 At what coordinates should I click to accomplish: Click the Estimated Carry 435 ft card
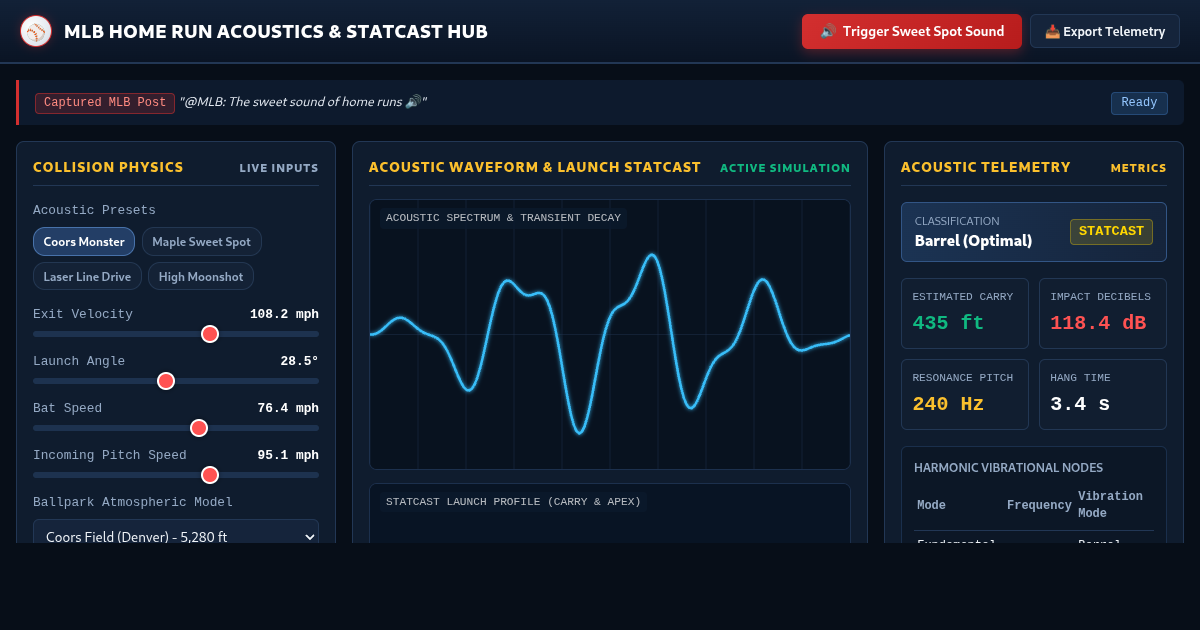click(x=965, y=313)
